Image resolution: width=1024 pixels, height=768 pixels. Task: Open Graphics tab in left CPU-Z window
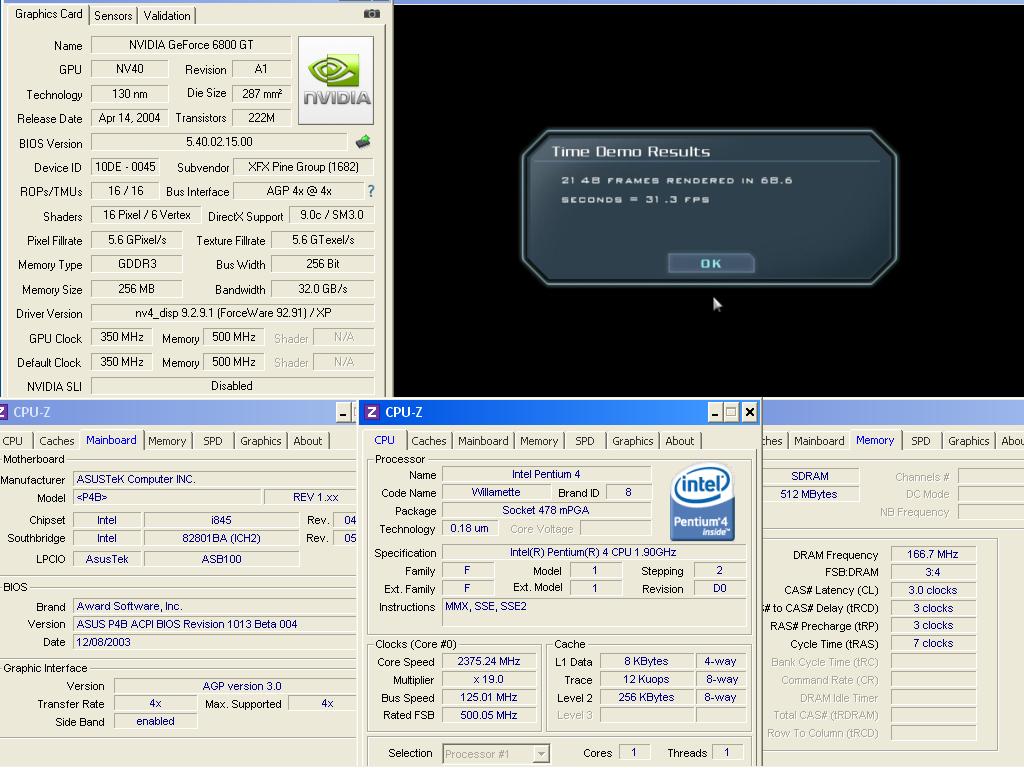click(x=261, y=441)
